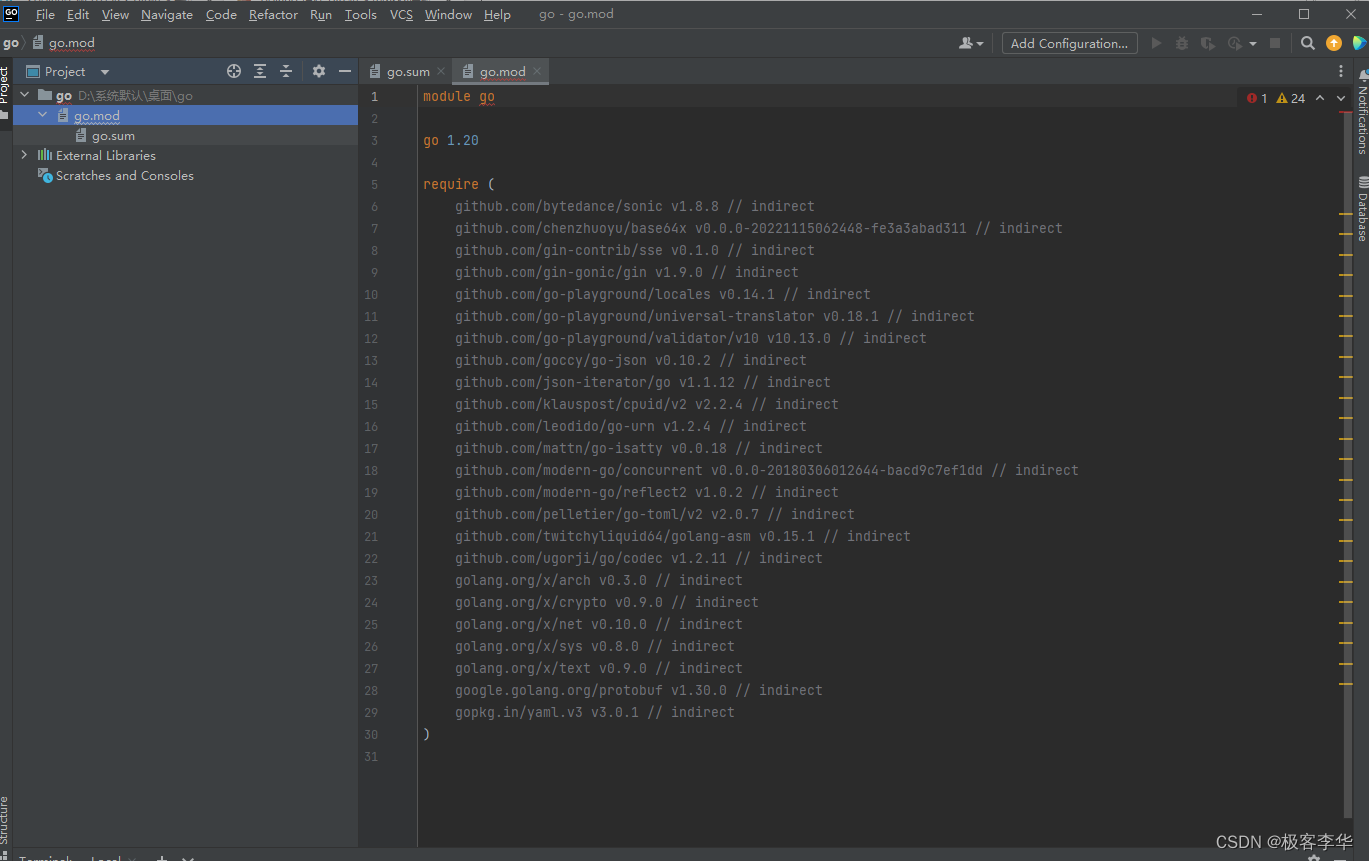Screen dimensions: 1369x861
Task: Click the orange IDE update icon
Action: pyautogui.click(x=1334, y=43)
